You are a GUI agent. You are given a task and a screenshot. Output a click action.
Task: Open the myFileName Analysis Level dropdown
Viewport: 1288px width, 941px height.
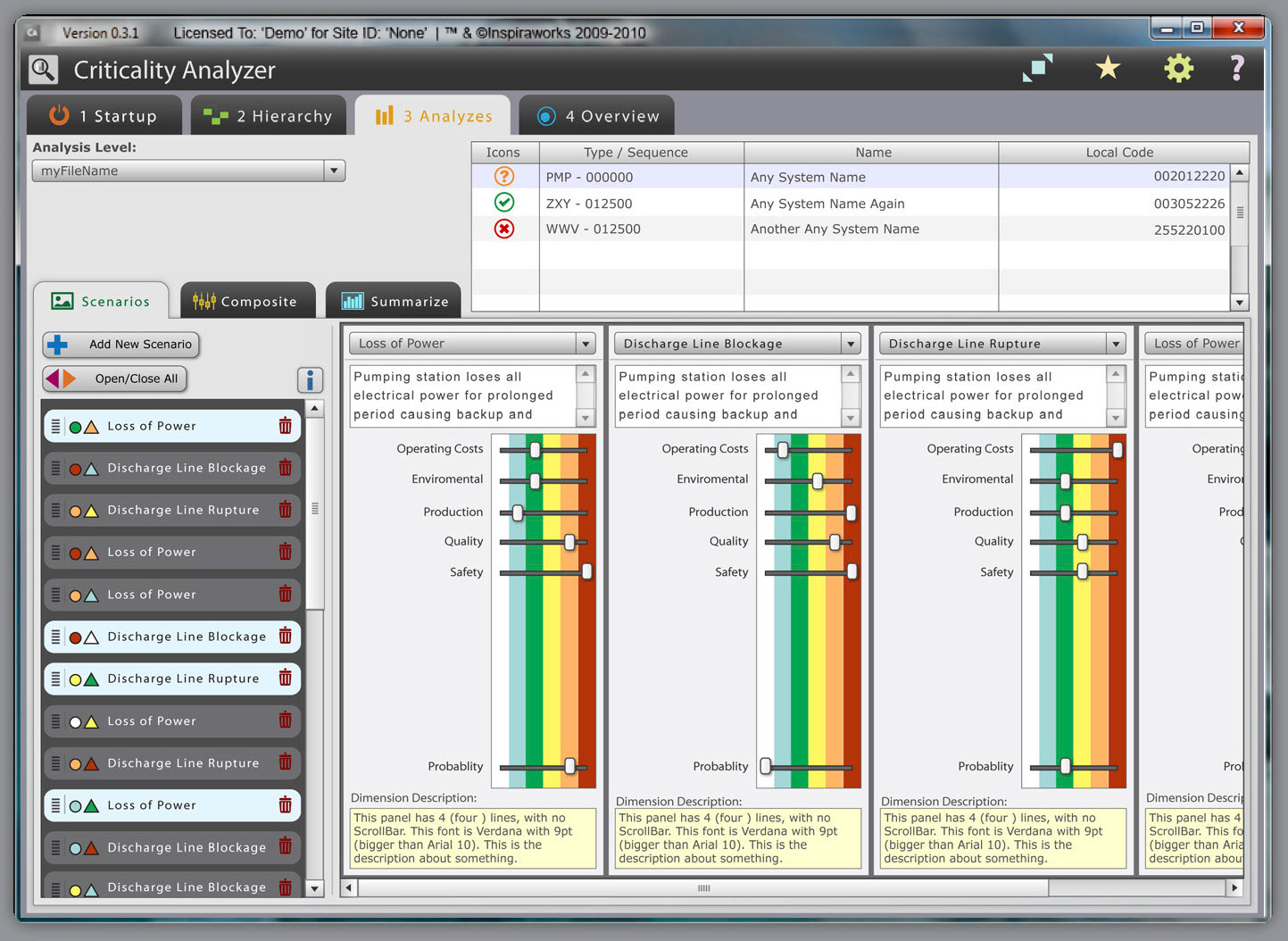(188, 171)
